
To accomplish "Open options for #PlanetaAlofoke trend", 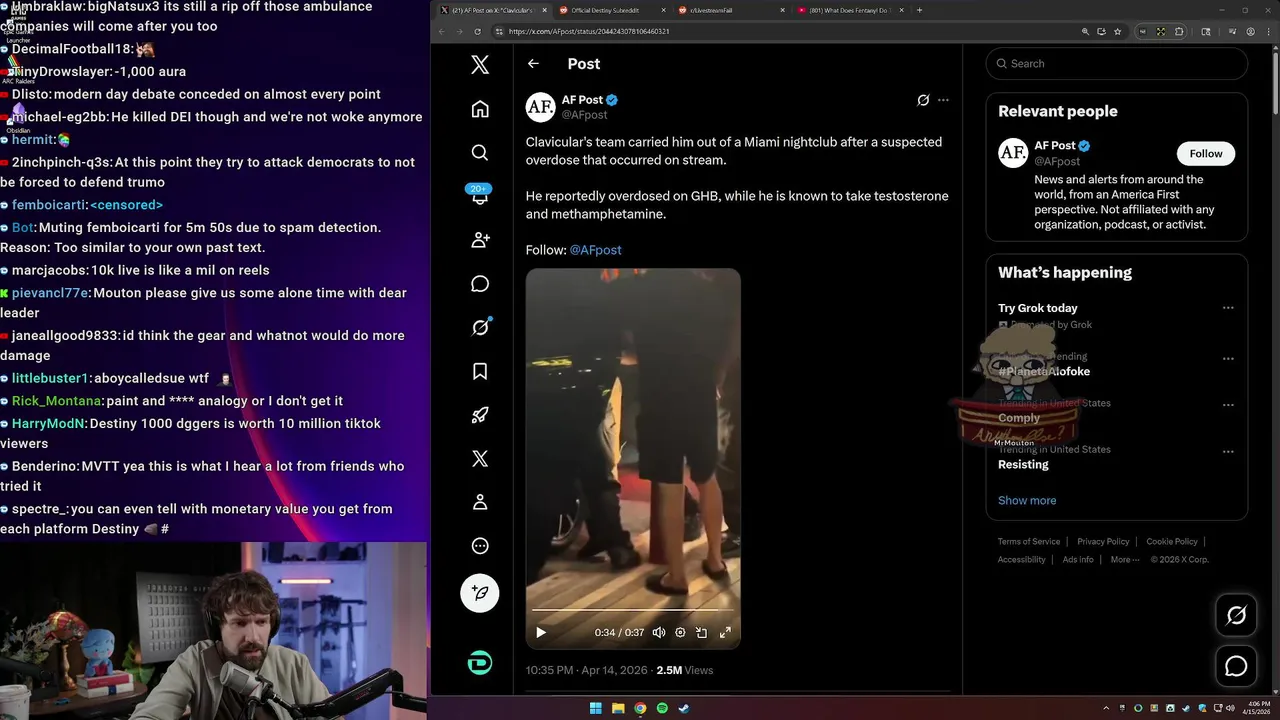I will (x=1228, y=358).
